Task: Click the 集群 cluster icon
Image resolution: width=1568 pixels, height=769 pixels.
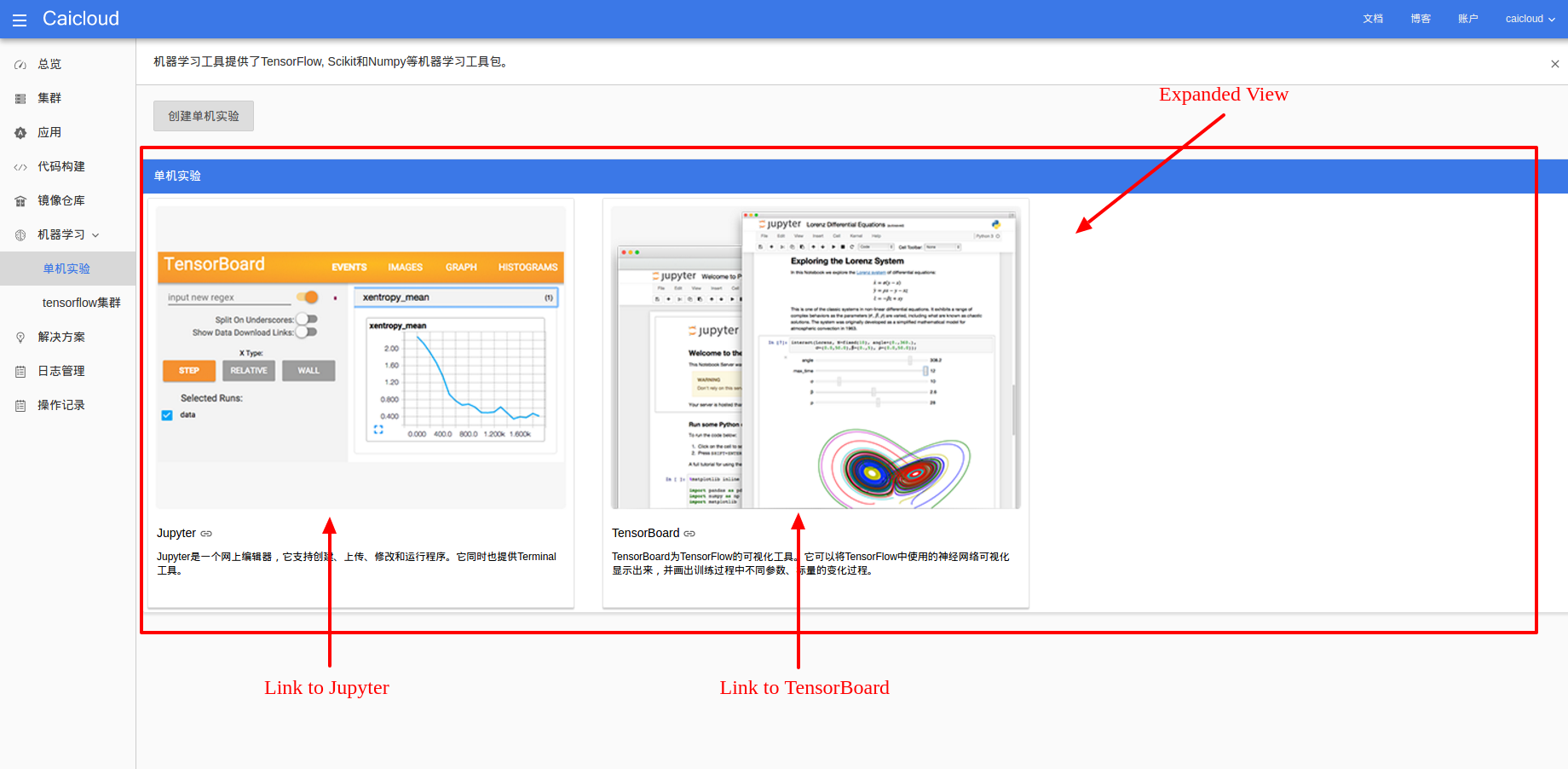Action: pos(20,99)
